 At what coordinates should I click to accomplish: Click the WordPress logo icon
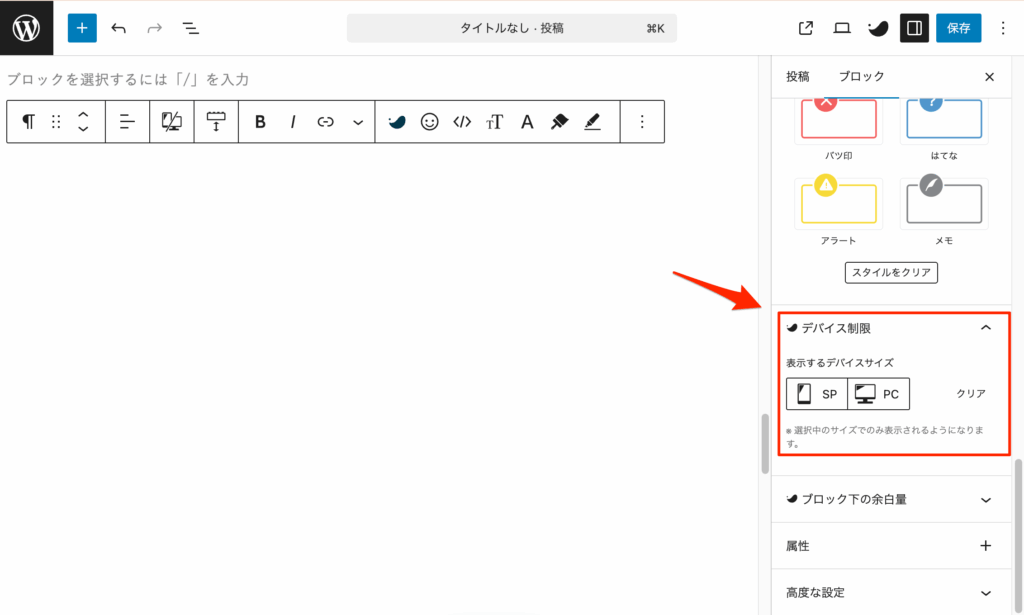click(x=26, y=28)
